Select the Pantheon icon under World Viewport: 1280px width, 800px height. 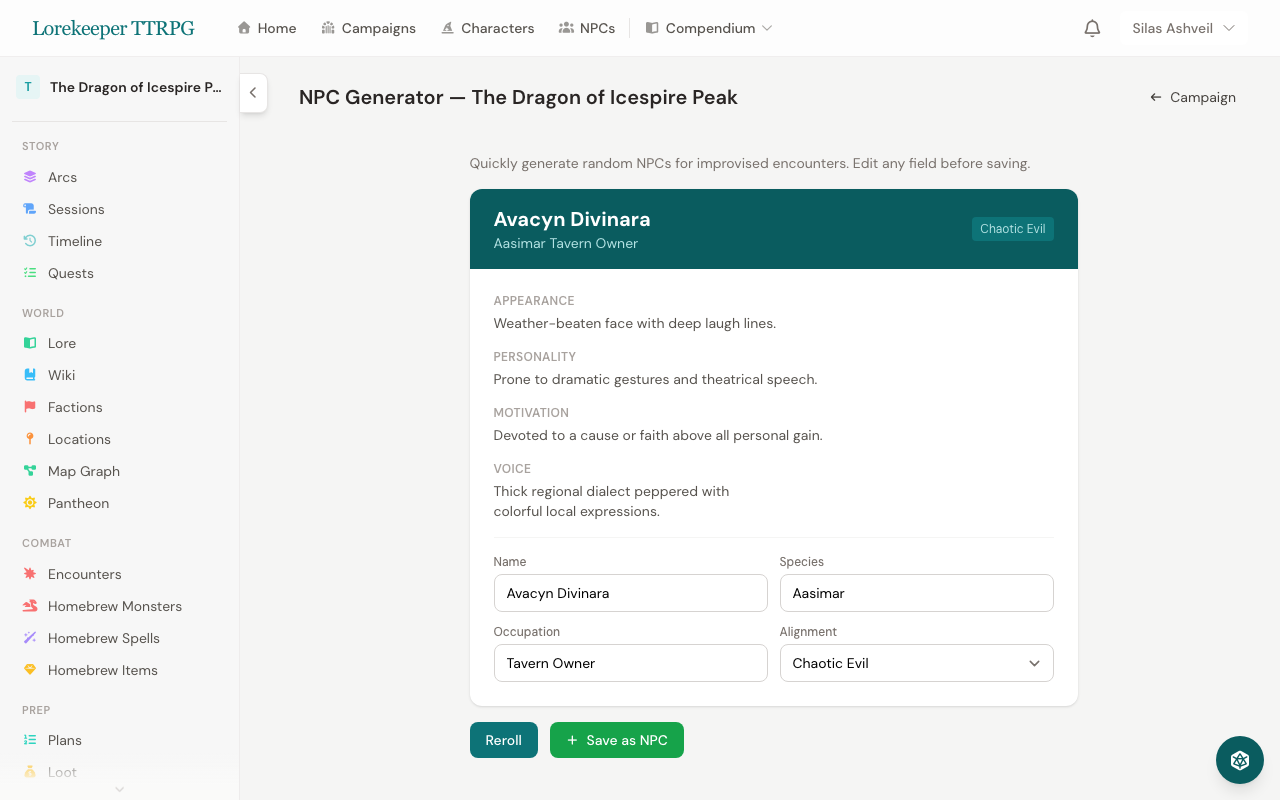[30, 502]
